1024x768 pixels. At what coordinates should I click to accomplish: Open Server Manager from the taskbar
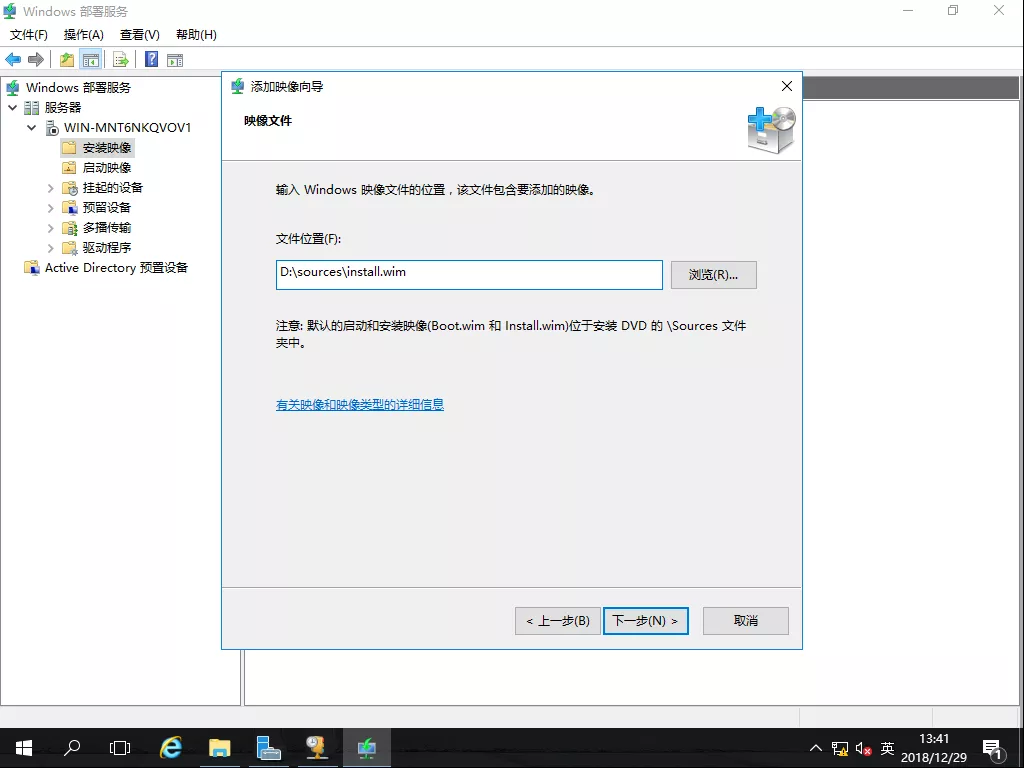[268, 747]
